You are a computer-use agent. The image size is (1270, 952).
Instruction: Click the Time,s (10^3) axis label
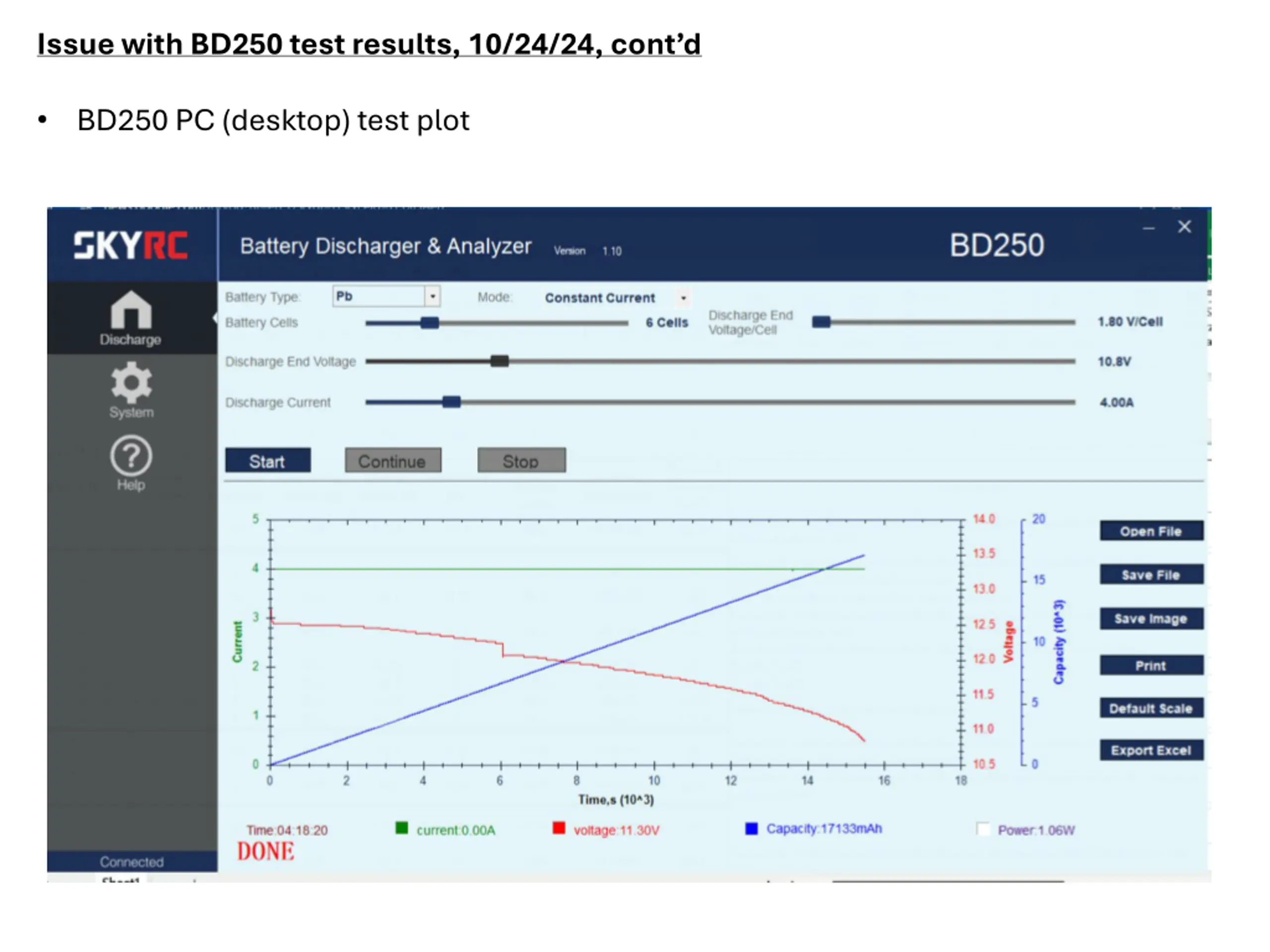pos(616,799)
